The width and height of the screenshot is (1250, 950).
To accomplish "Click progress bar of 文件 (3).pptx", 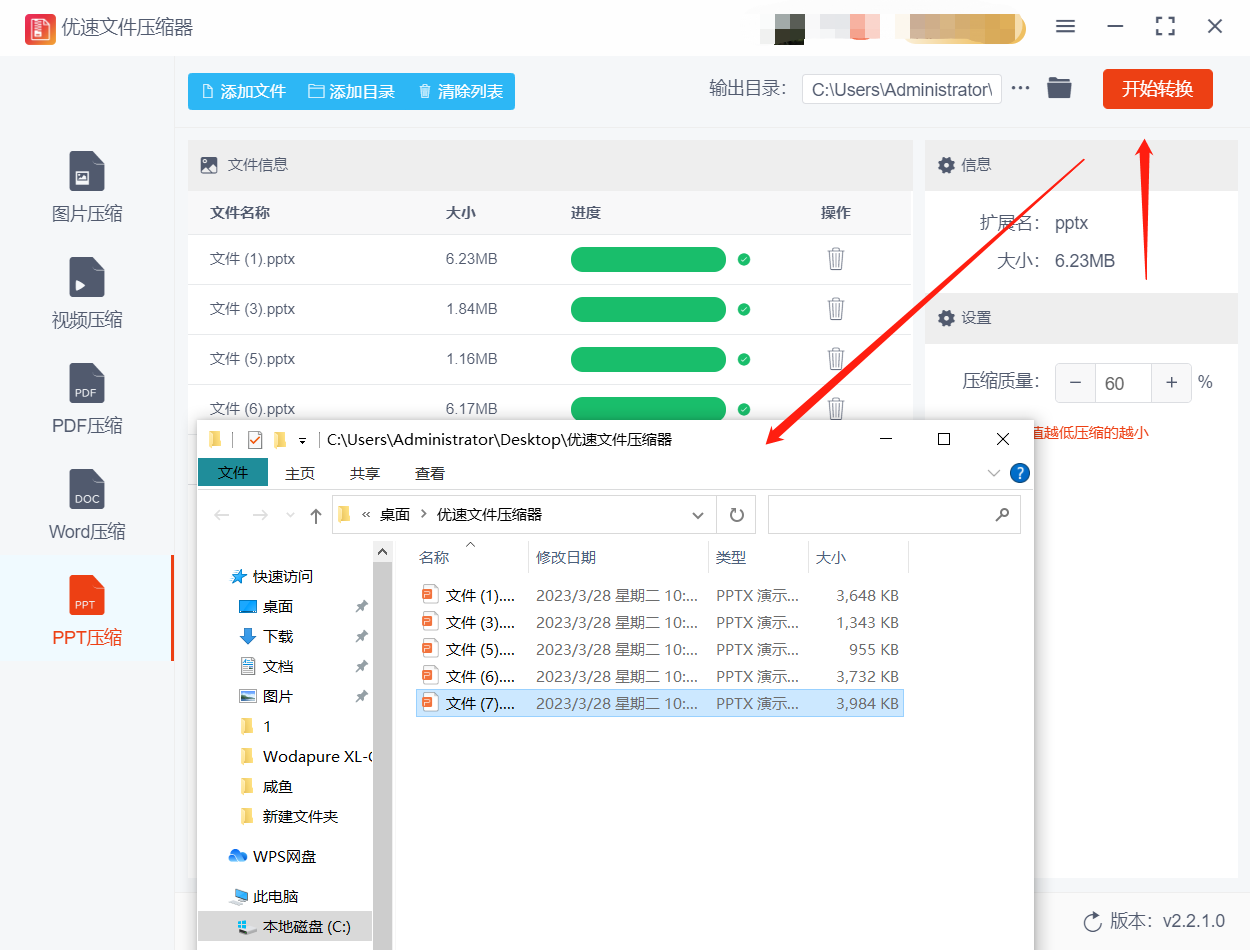I will (648, 309).
